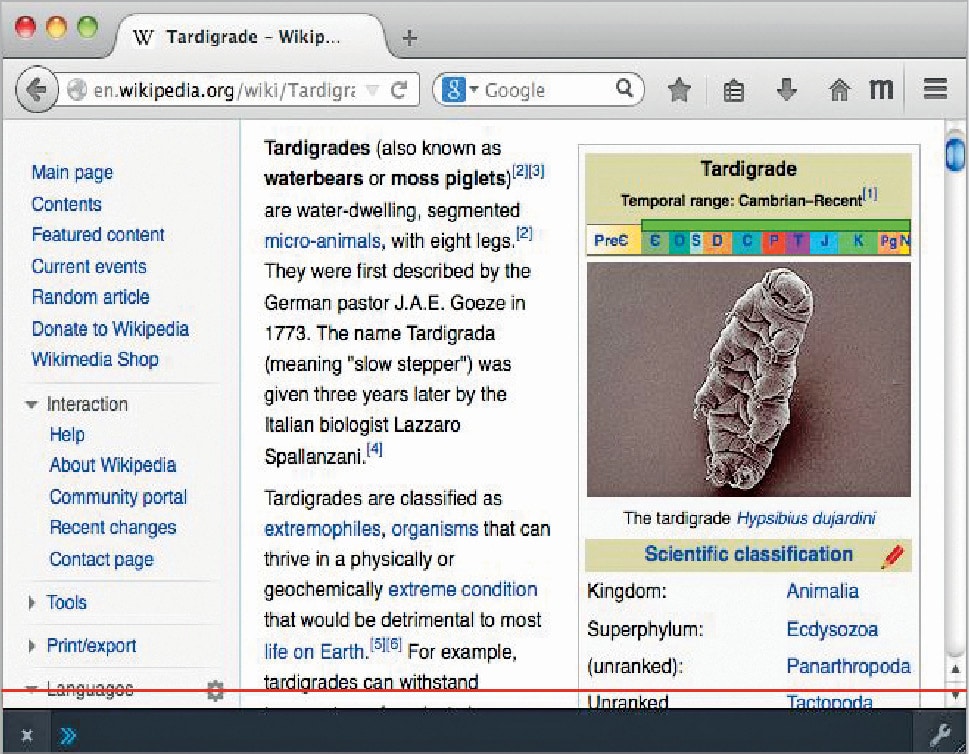
Task: Follow the life on Earth link
Action: [x=315, y=652]
